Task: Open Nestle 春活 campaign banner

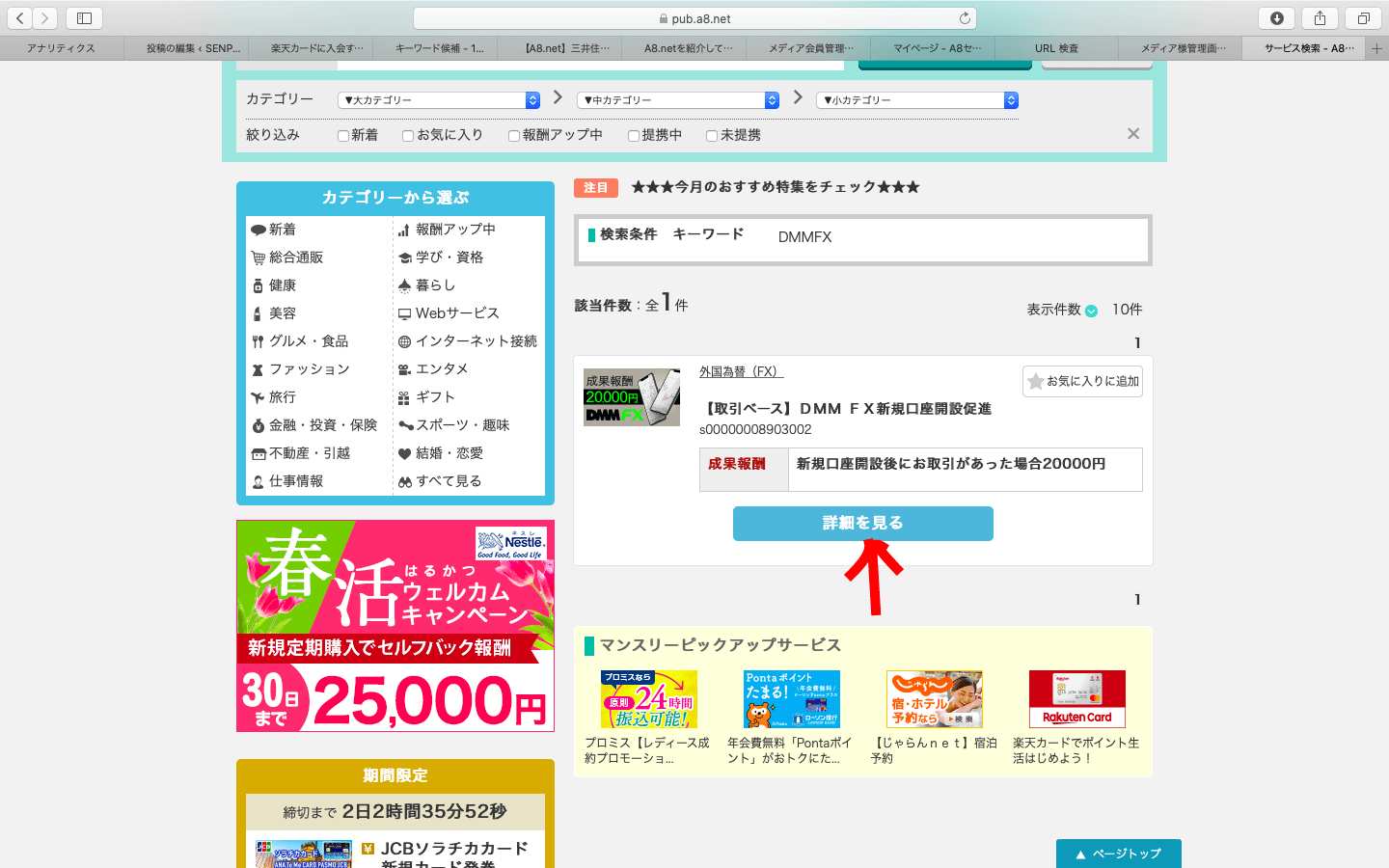Action: (x=395, y=626)
